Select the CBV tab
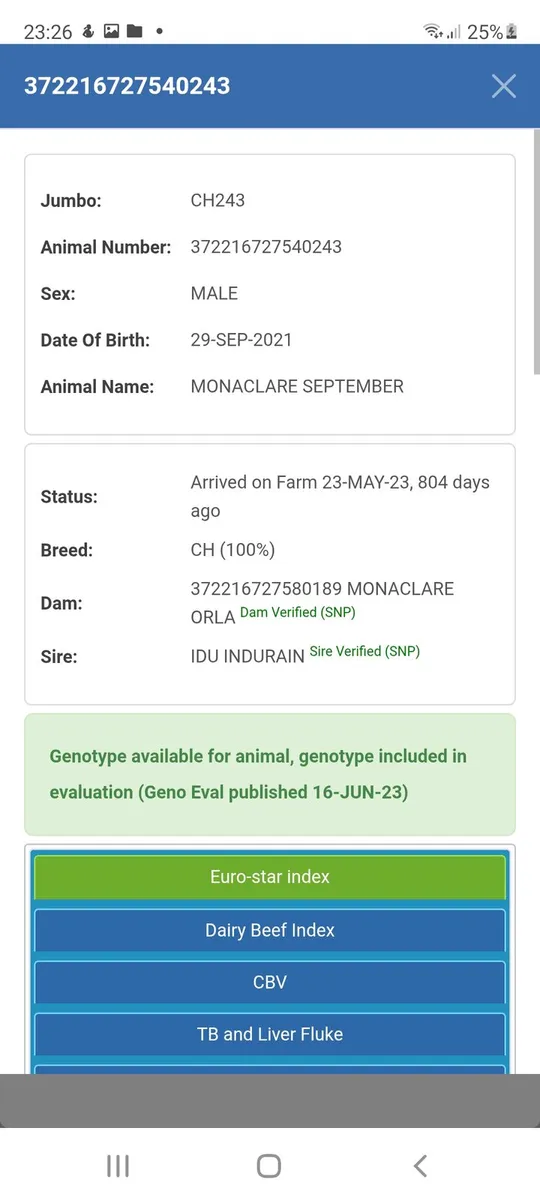This screenshot has width=540, height=1200. coord(270,982)
